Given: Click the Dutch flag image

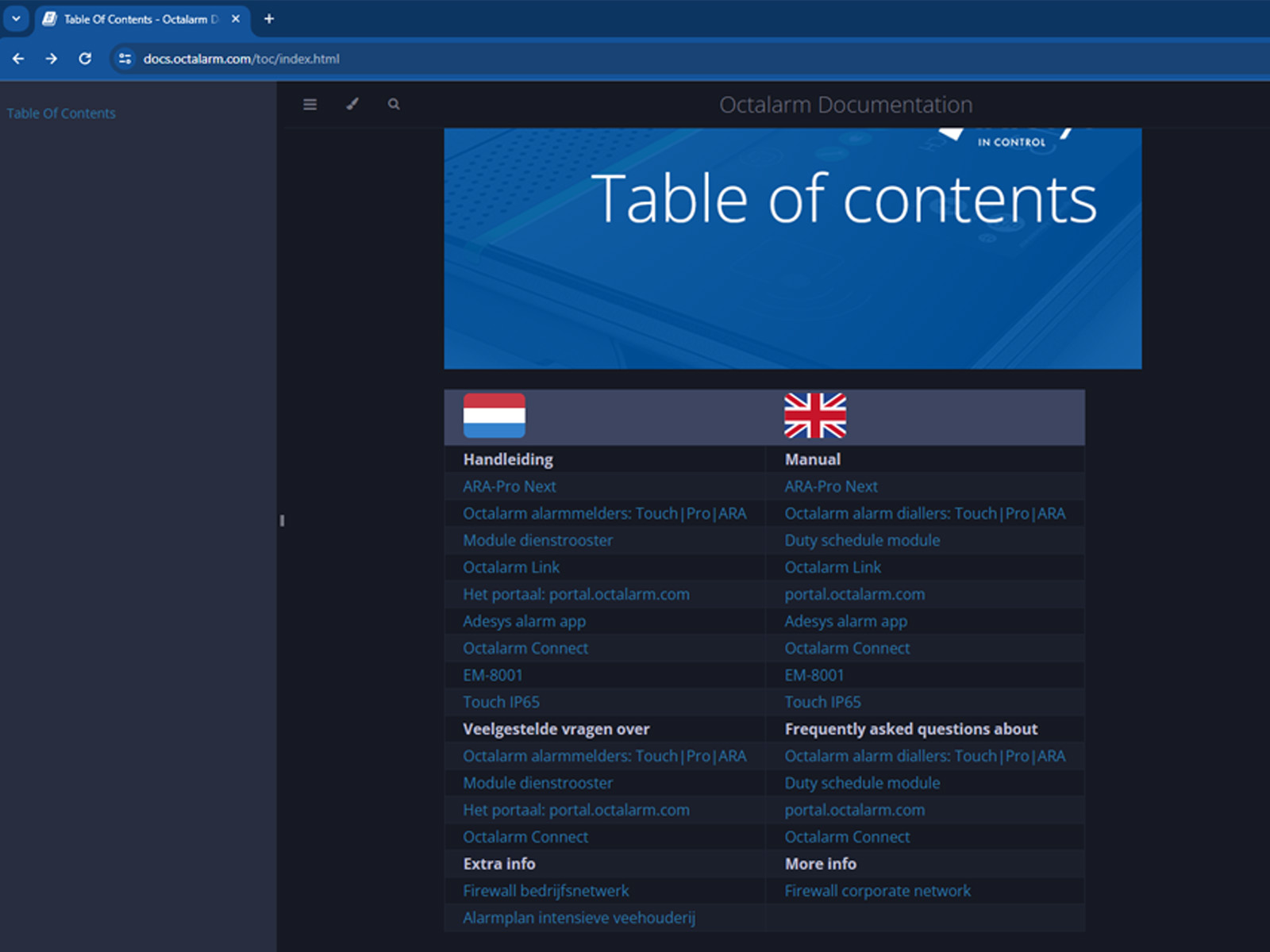Looking at the screenshot, I should [495, 416].
